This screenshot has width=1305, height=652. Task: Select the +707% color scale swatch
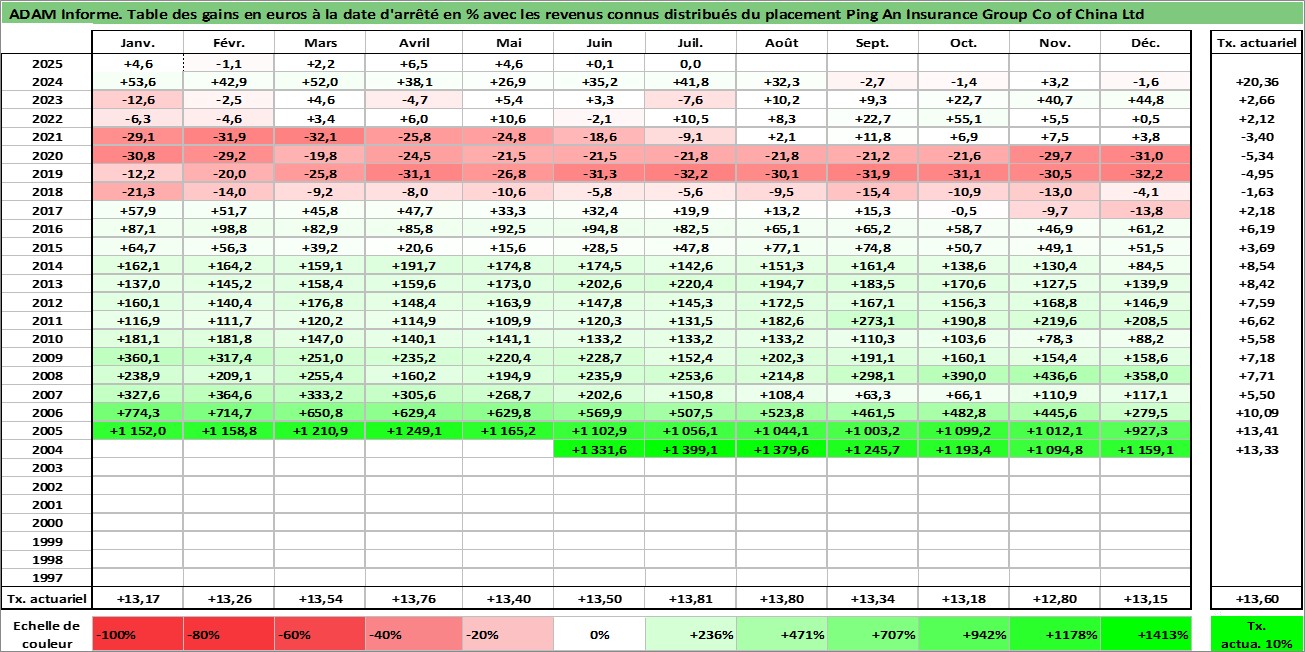(x=873, y=634)
